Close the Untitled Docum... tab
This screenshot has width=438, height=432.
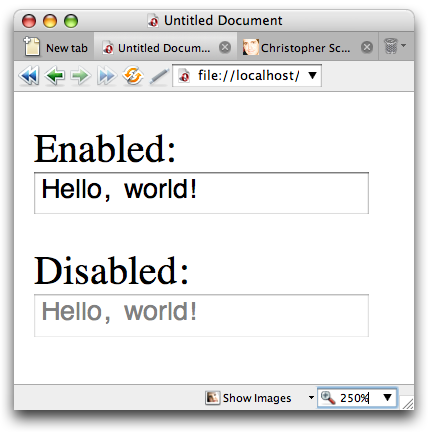point(225,47)
